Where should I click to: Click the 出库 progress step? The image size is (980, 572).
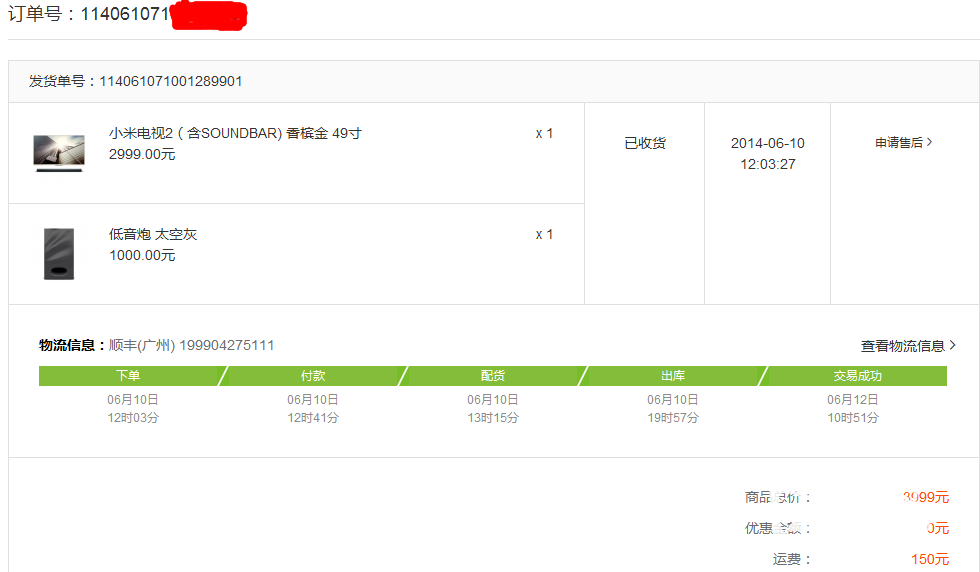pos(673,376)
